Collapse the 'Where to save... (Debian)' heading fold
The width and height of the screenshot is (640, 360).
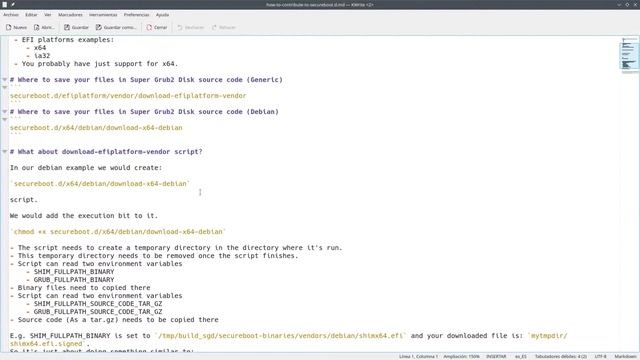point(5,111)
